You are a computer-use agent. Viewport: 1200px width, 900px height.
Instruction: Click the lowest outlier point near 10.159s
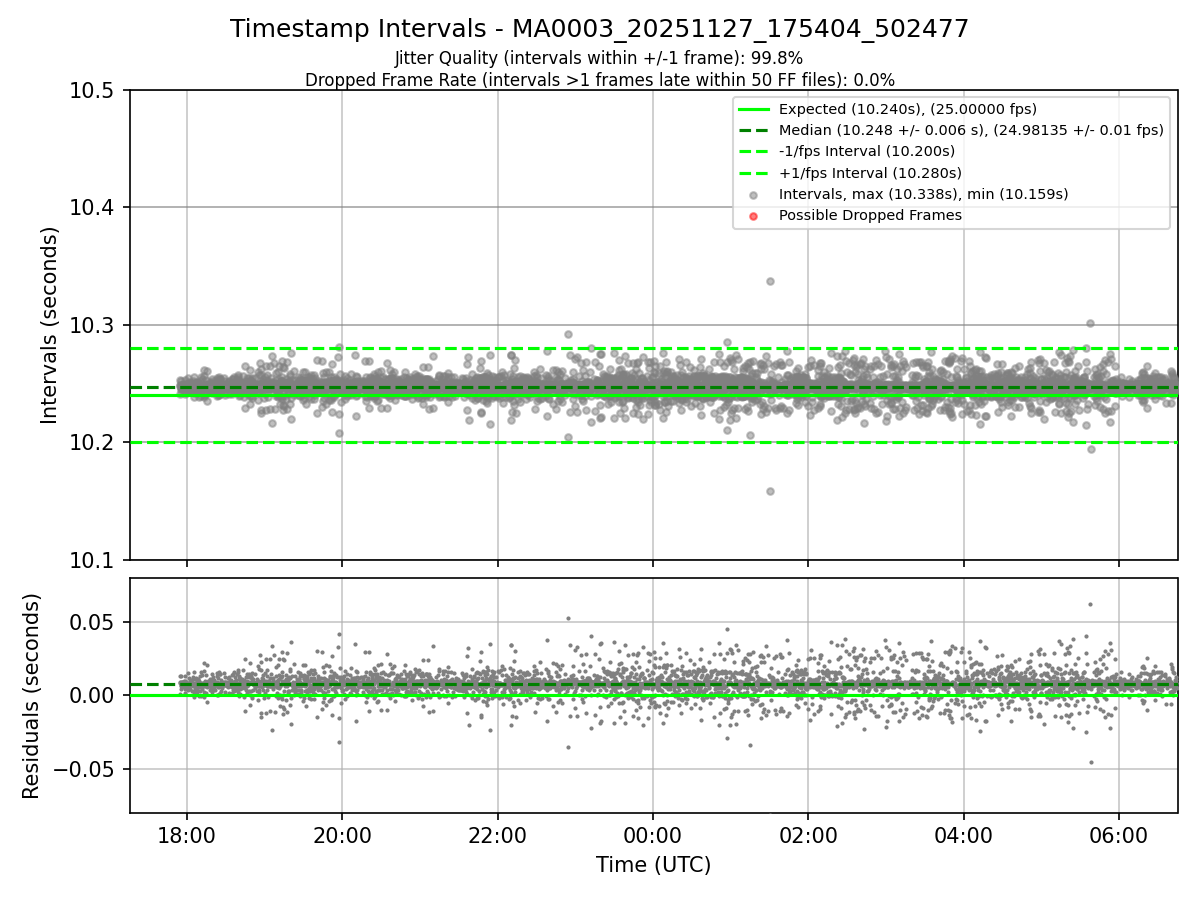click(770, 491)
